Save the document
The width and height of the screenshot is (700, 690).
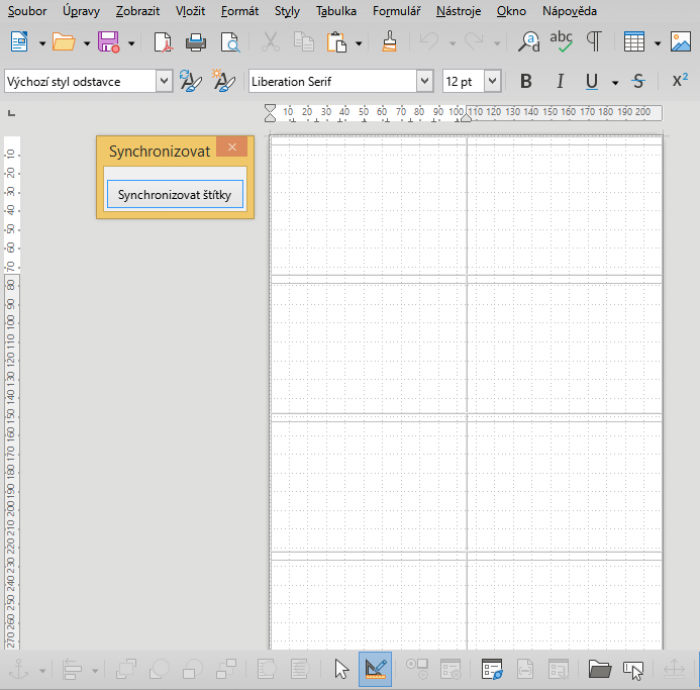[108, 42]
